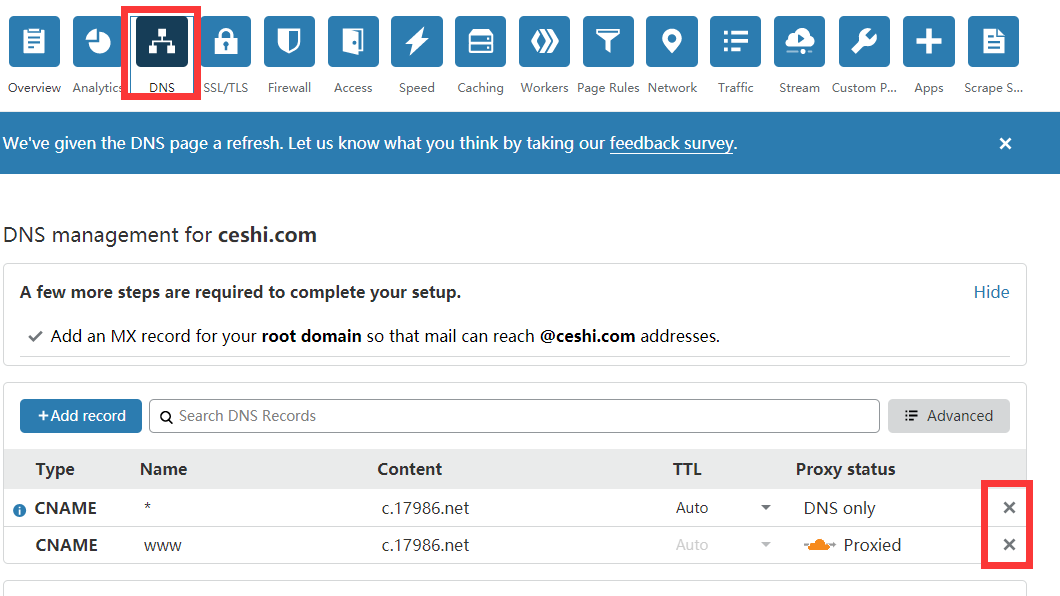
Task: Expand TTL dropdown for wildcard CNAME record
Action: click(x=766, y=508)
